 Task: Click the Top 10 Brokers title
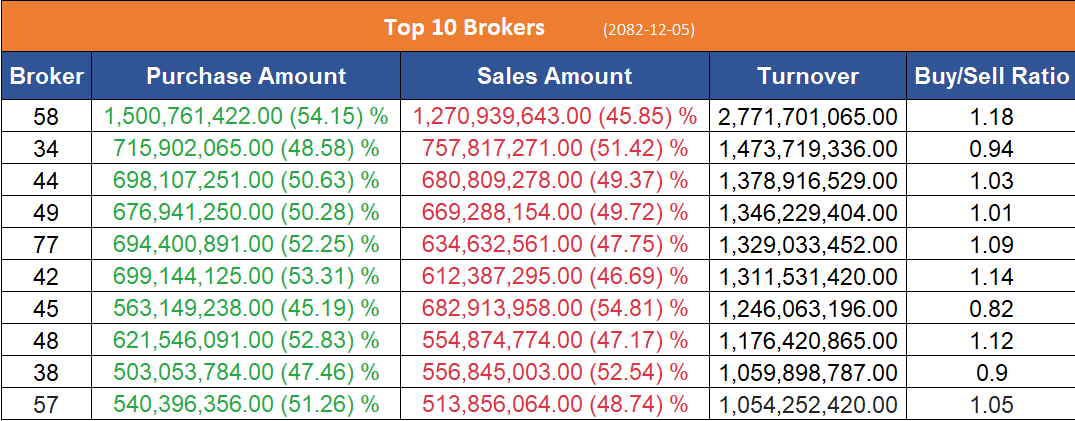point(464,27)
